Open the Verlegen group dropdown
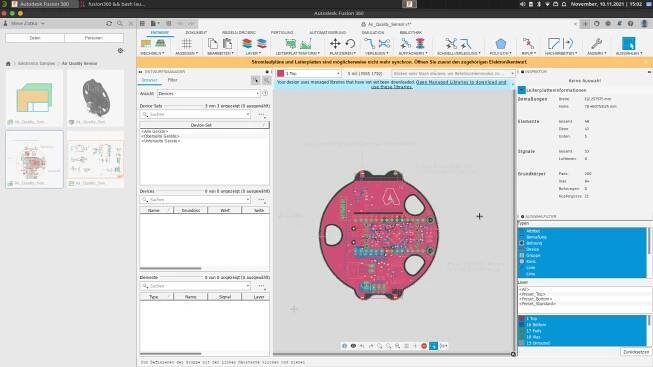The image size is (653, 367). 376,53
